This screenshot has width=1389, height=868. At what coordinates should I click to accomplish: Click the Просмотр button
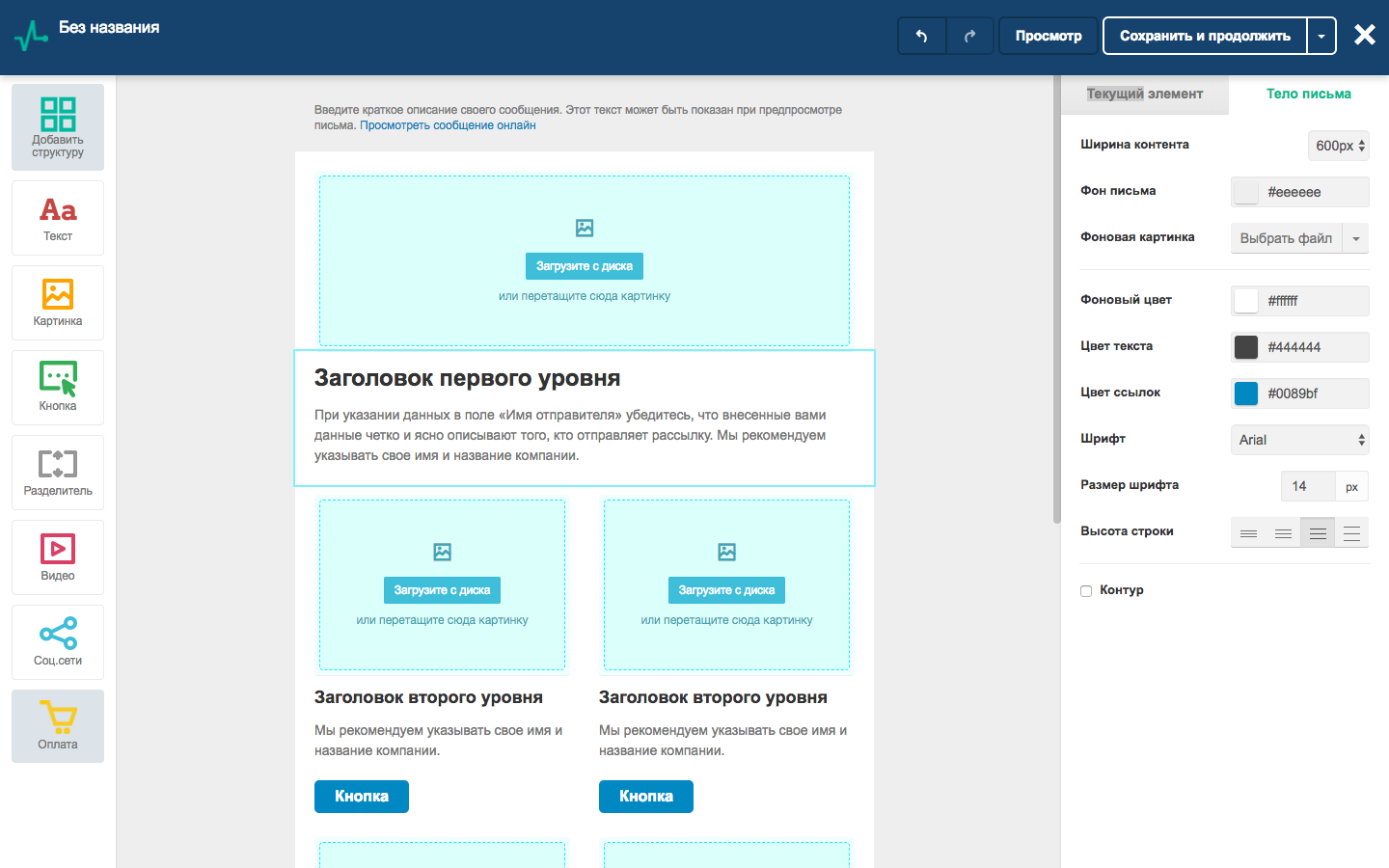[1048, 35]
